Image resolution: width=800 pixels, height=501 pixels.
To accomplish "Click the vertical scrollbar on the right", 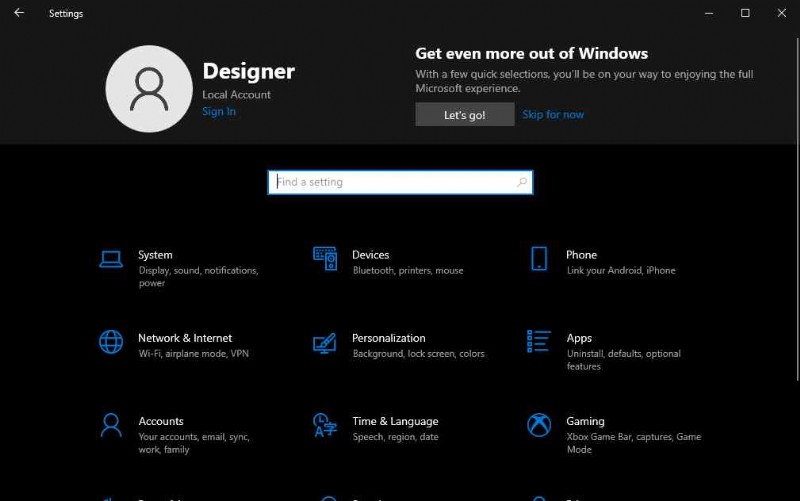I will tap(797, 209).
